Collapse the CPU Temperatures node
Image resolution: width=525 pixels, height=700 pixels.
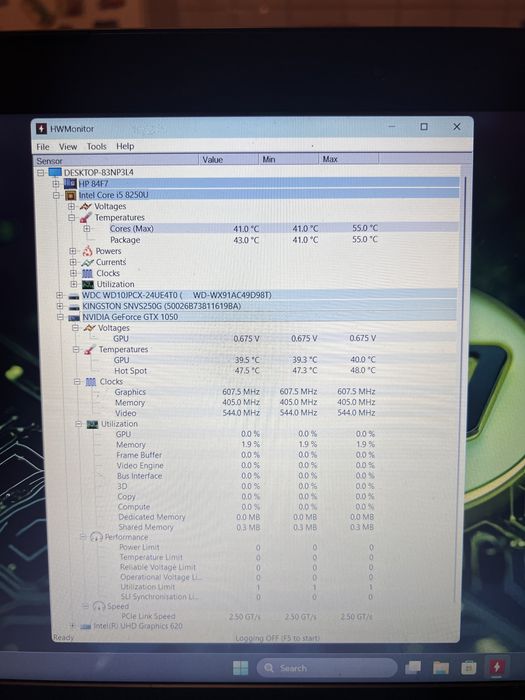(71, 217)
